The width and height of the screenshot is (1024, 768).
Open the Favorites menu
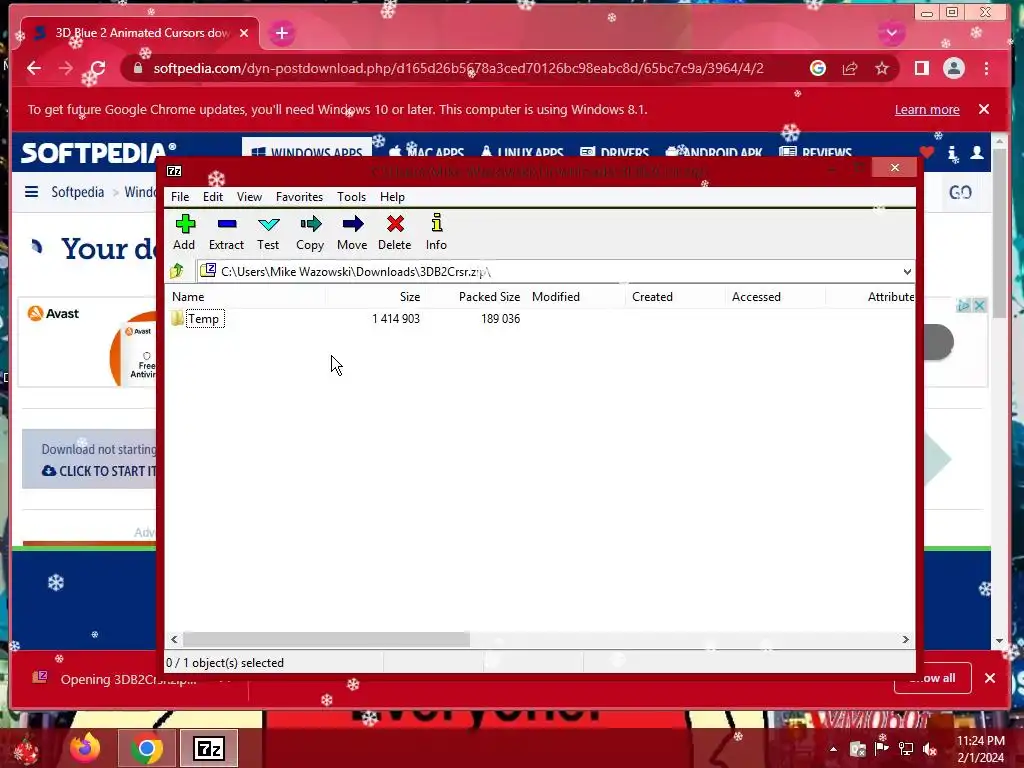coord(299,197)
